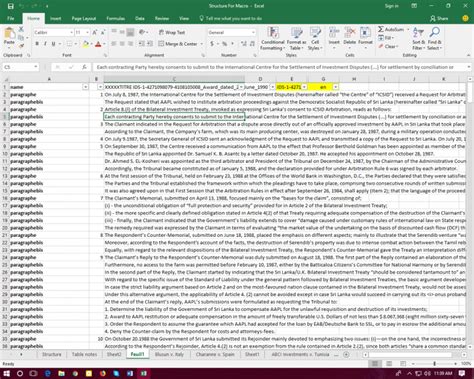Open Word from the taskbar
Screen dimensions: 474x379
coord(130,373)
